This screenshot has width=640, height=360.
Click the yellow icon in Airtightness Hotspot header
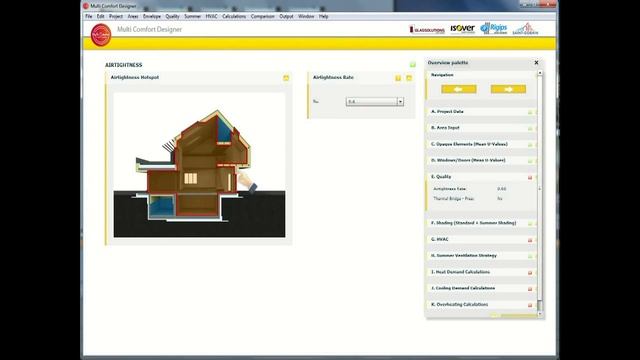(286, 78)
